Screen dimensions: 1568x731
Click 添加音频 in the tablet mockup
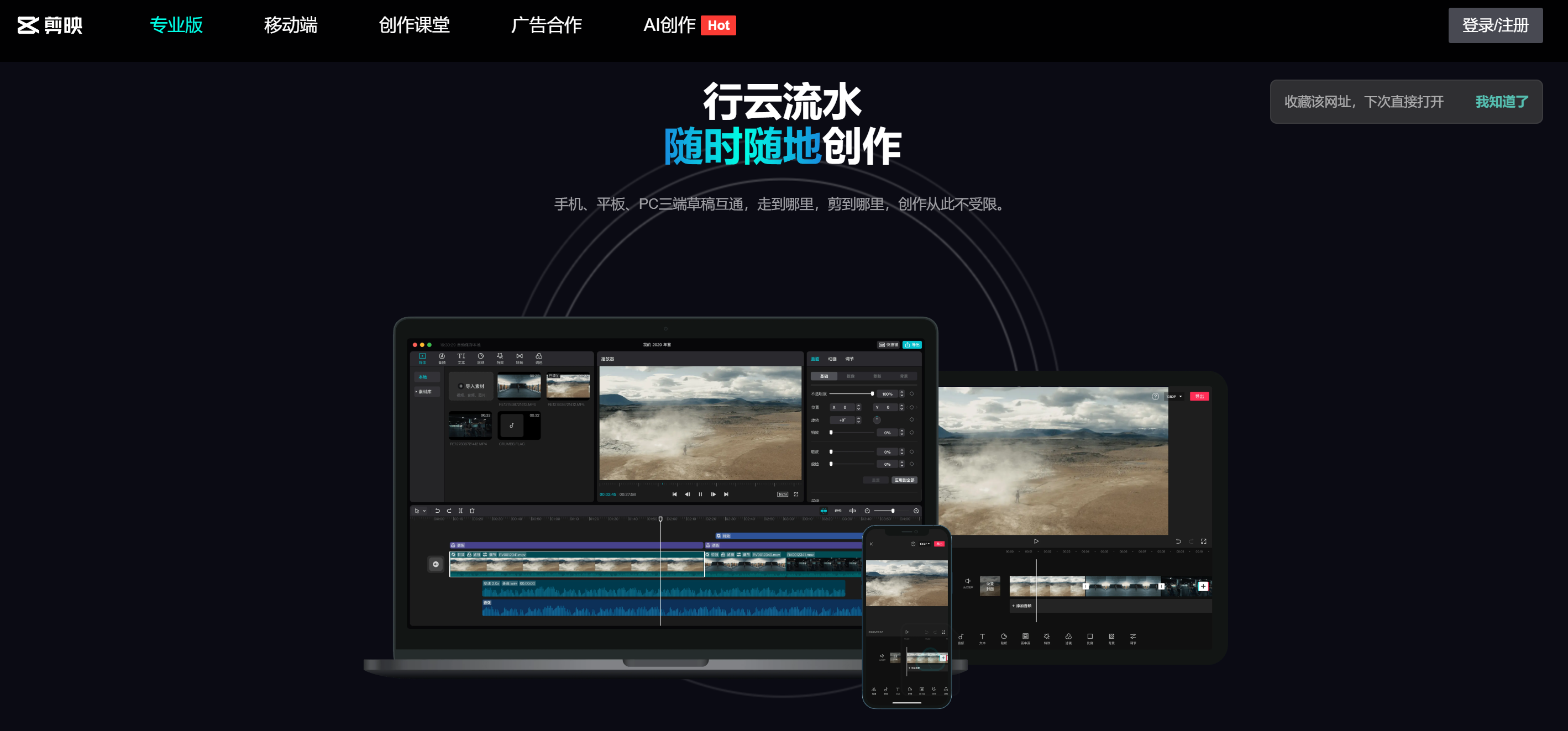[1022, 606]
